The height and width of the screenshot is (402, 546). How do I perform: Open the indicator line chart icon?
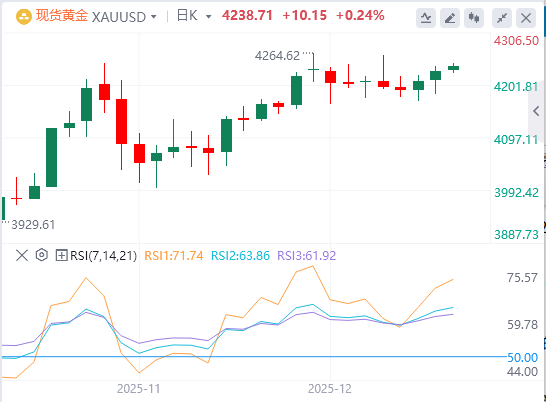point(426,17)
